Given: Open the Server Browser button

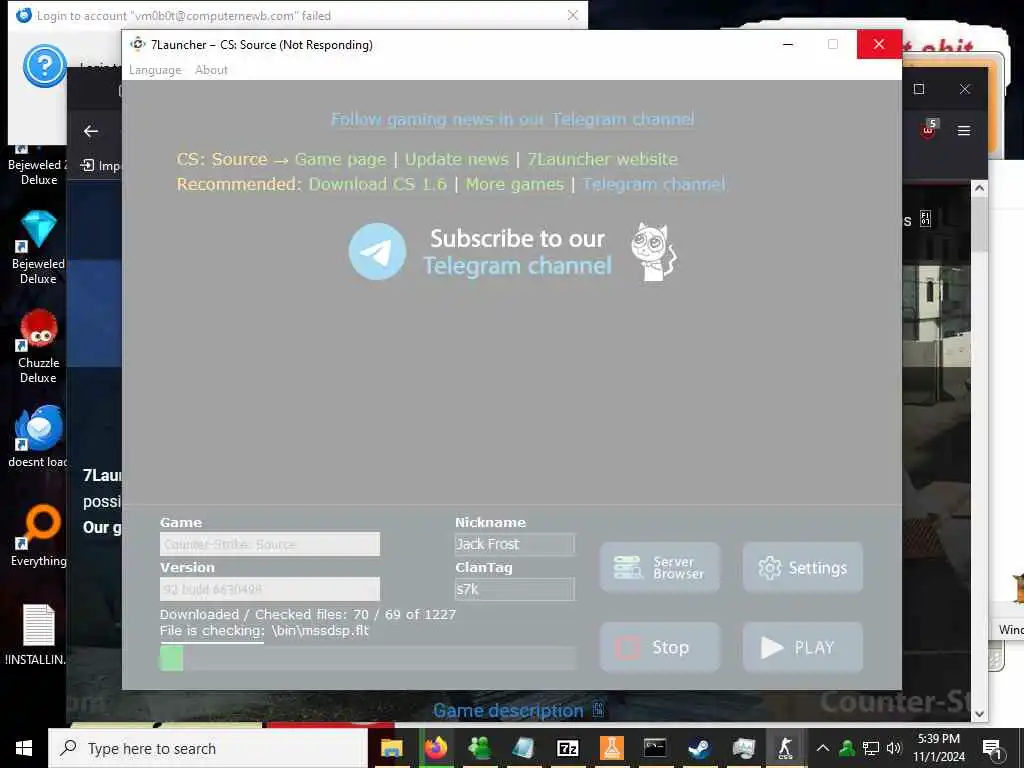Looking at the screenshot, I should pos(660,568).
